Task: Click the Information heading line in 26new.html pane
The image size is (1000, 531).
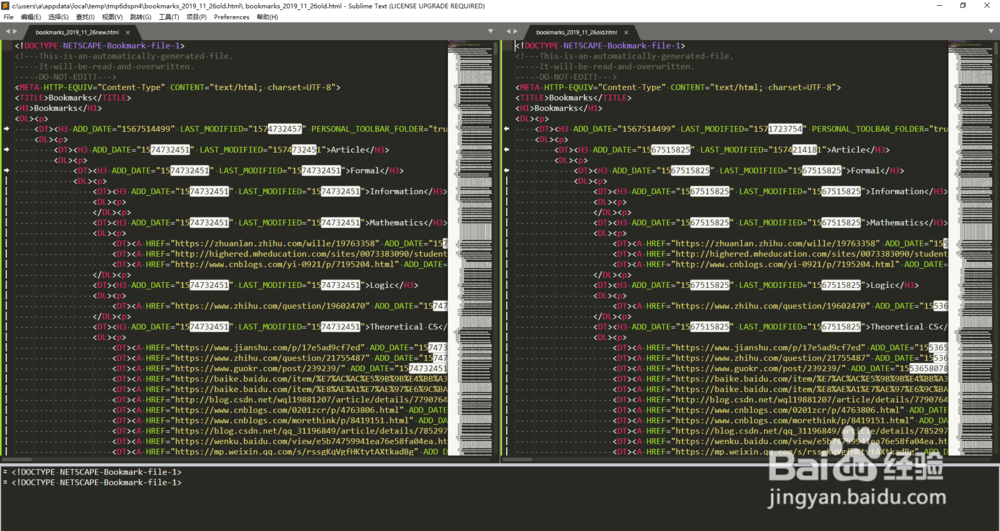Action: (x=270, y=191)
